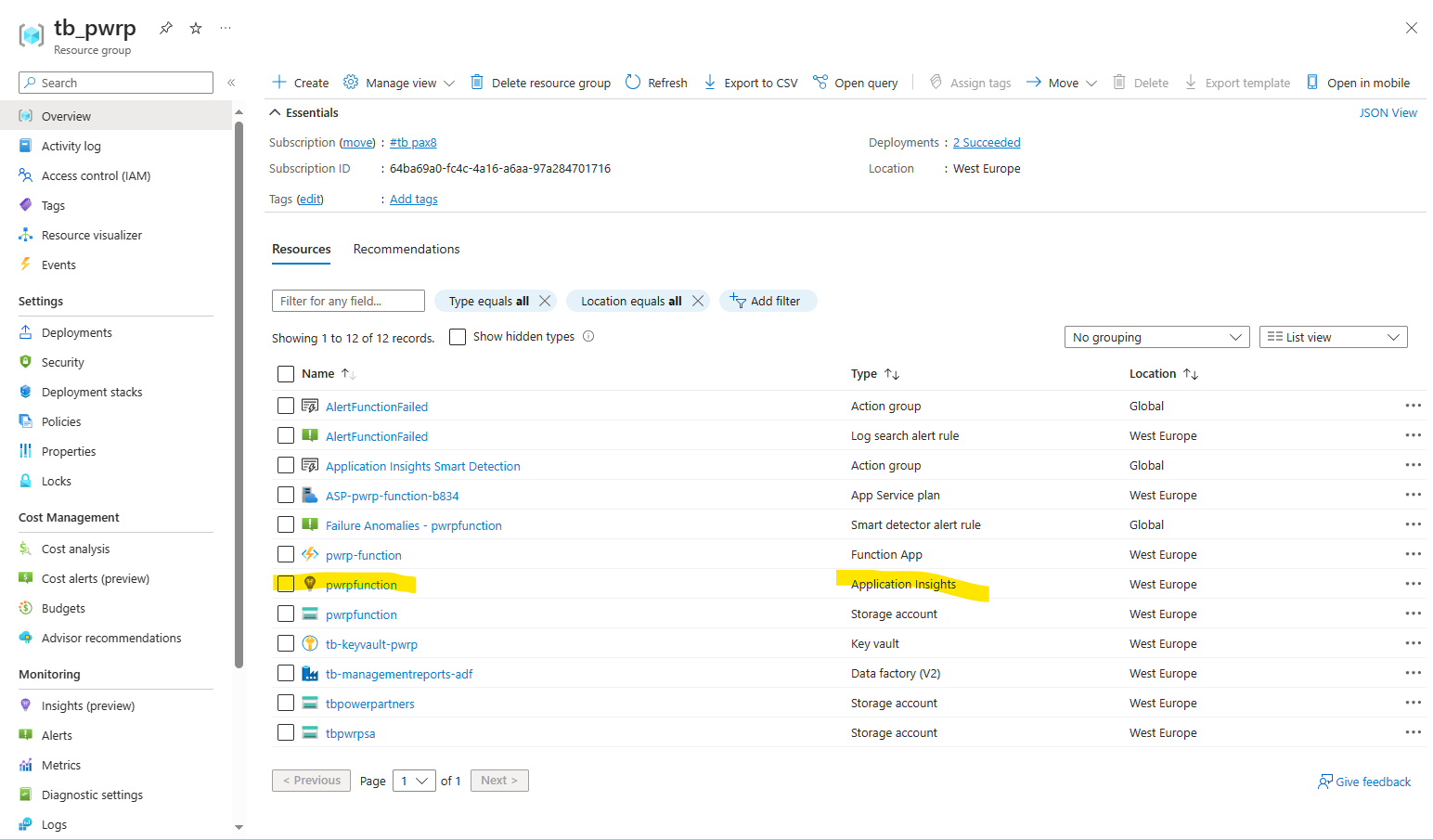
Task: Click Add filter button
Action: pos(768,301)
